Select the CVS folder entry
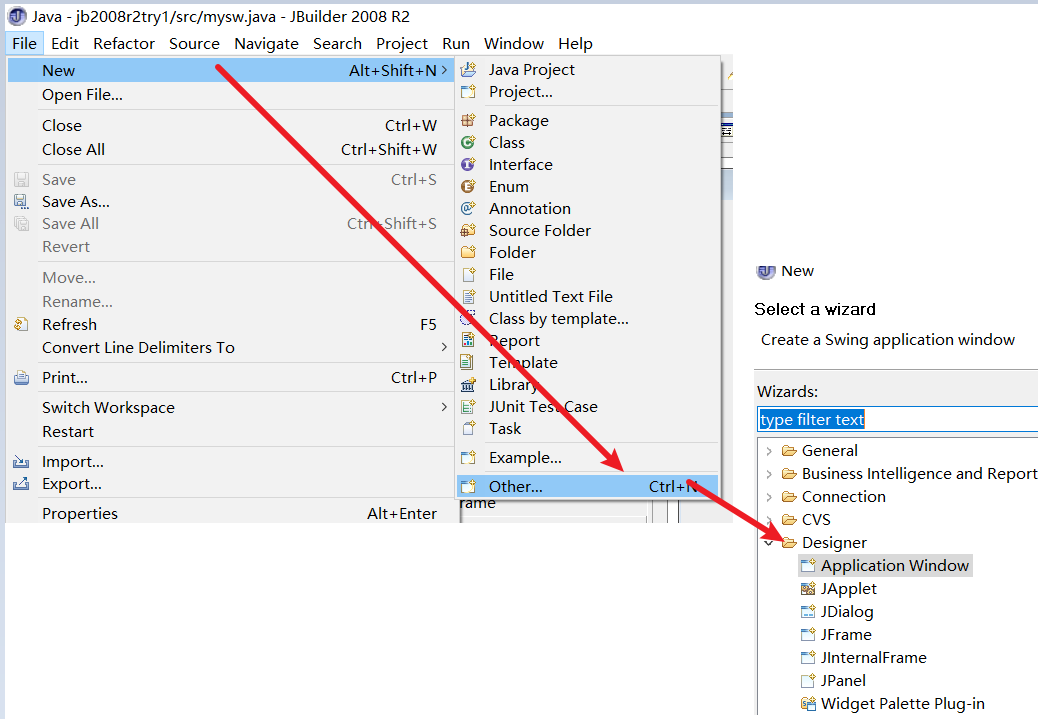Image resolution: width=1038 pixels, height=719 pixels. pos(816,520)
